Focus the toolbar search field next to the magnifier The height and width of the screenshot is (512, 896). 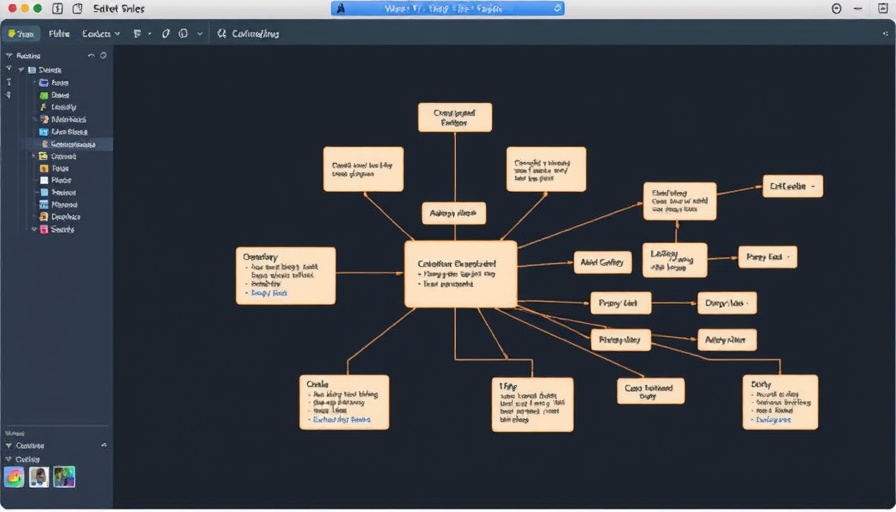click(255, 34)
